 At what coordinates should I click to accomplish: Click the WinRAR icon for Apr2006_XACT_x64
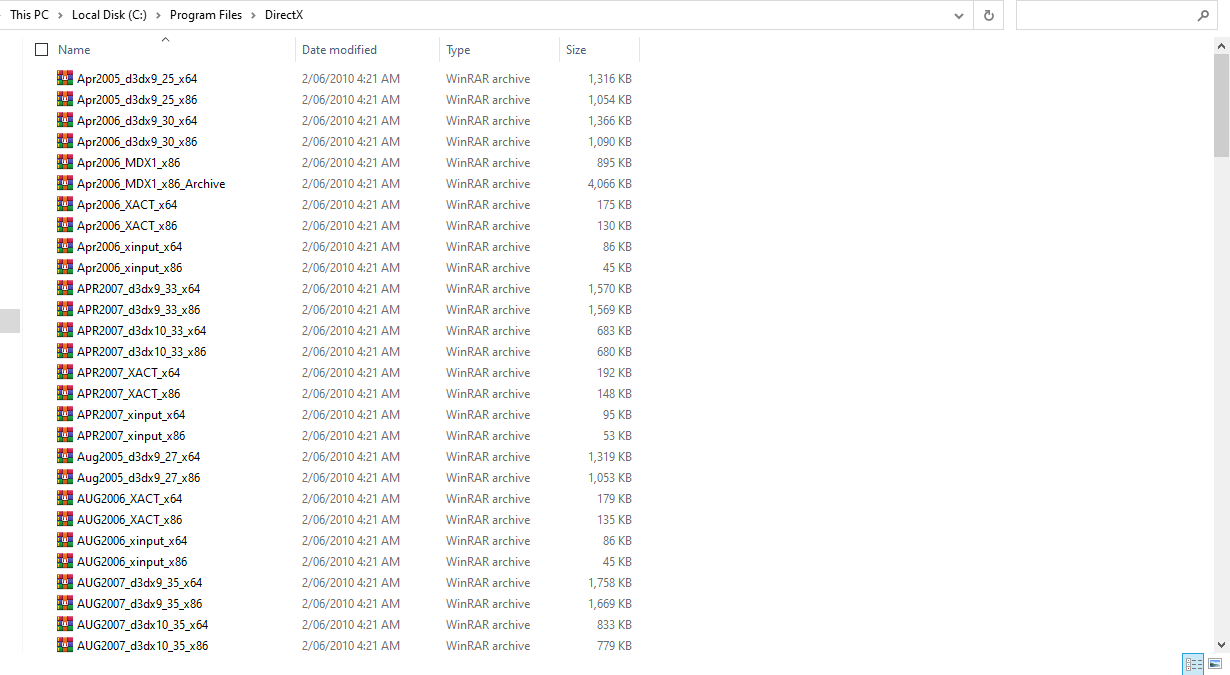[65, 204]
